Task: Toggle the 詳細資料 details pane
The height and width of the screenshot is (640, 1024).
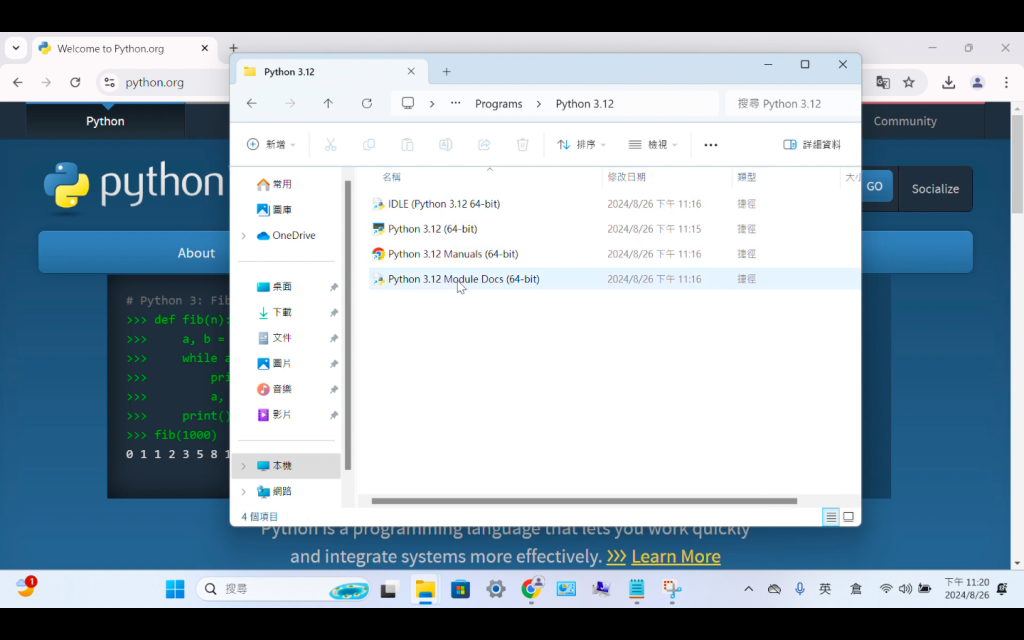Action: [812, 144]
